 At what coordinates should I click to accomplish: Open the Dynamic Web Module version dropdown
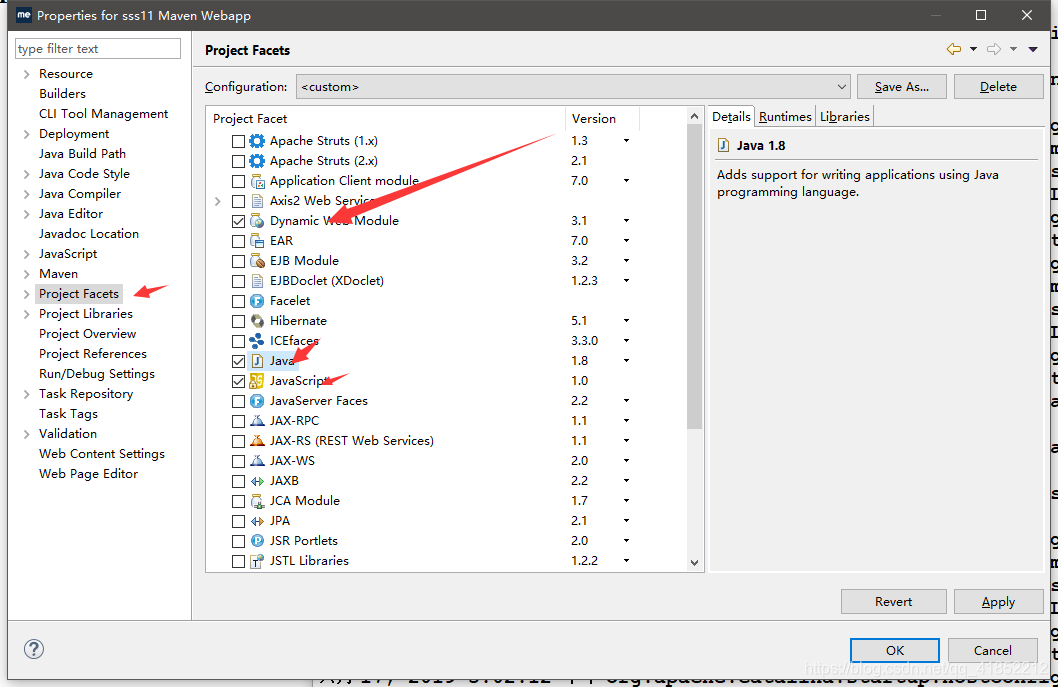coord(626,221)
